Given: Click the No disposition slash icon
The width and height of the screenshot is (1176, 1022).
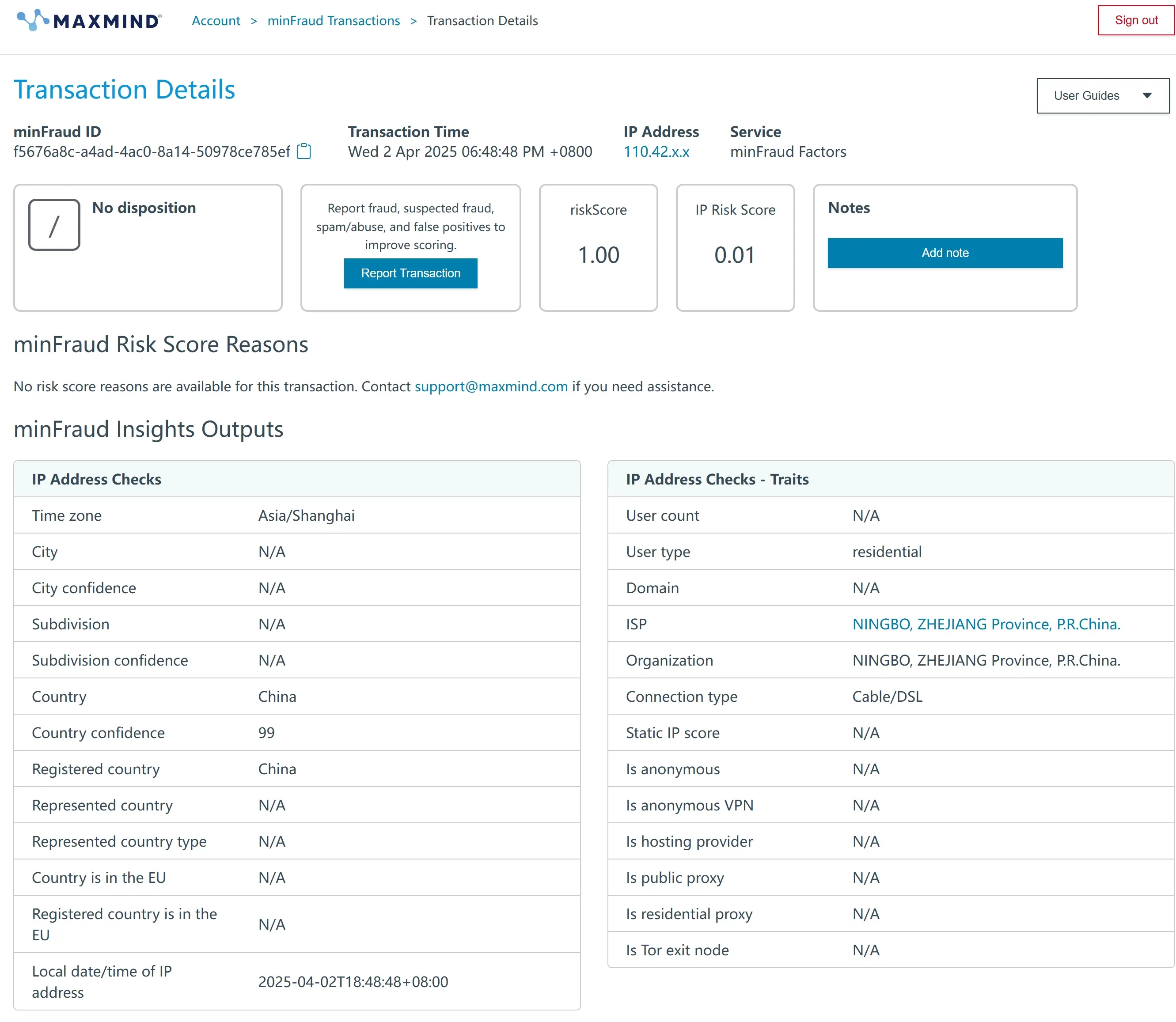Looking at the screenshot, I should [54, 225].
